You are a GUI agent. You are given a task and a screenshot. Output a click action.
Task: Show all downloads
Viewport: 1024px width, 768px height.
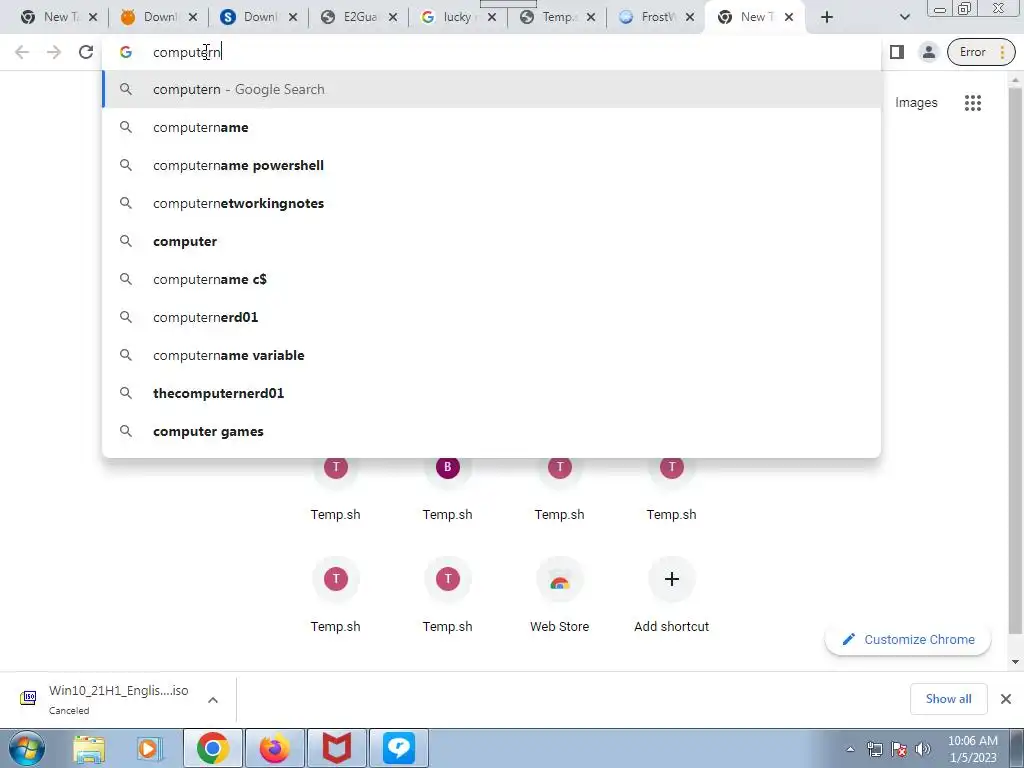tap(948, 699)
